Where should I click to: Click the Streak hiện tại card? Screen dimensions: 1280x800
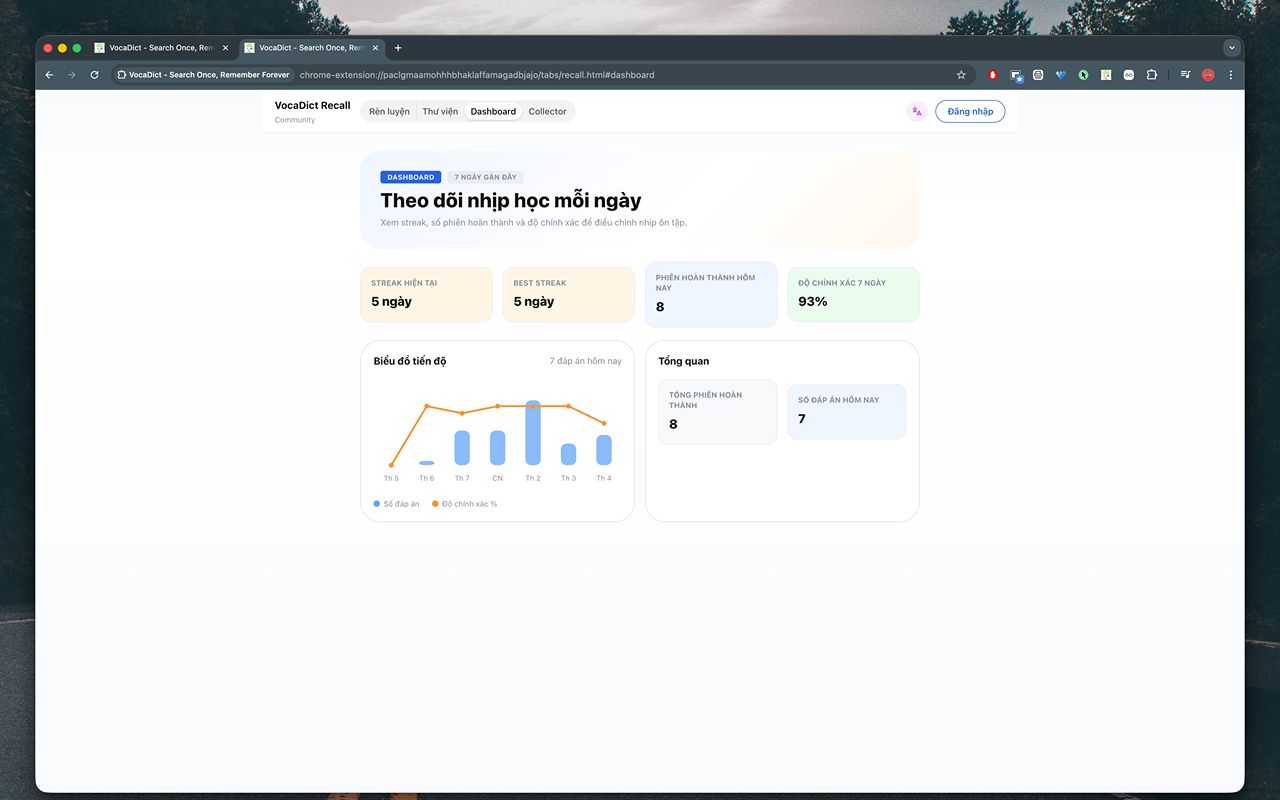coord(426,294)
